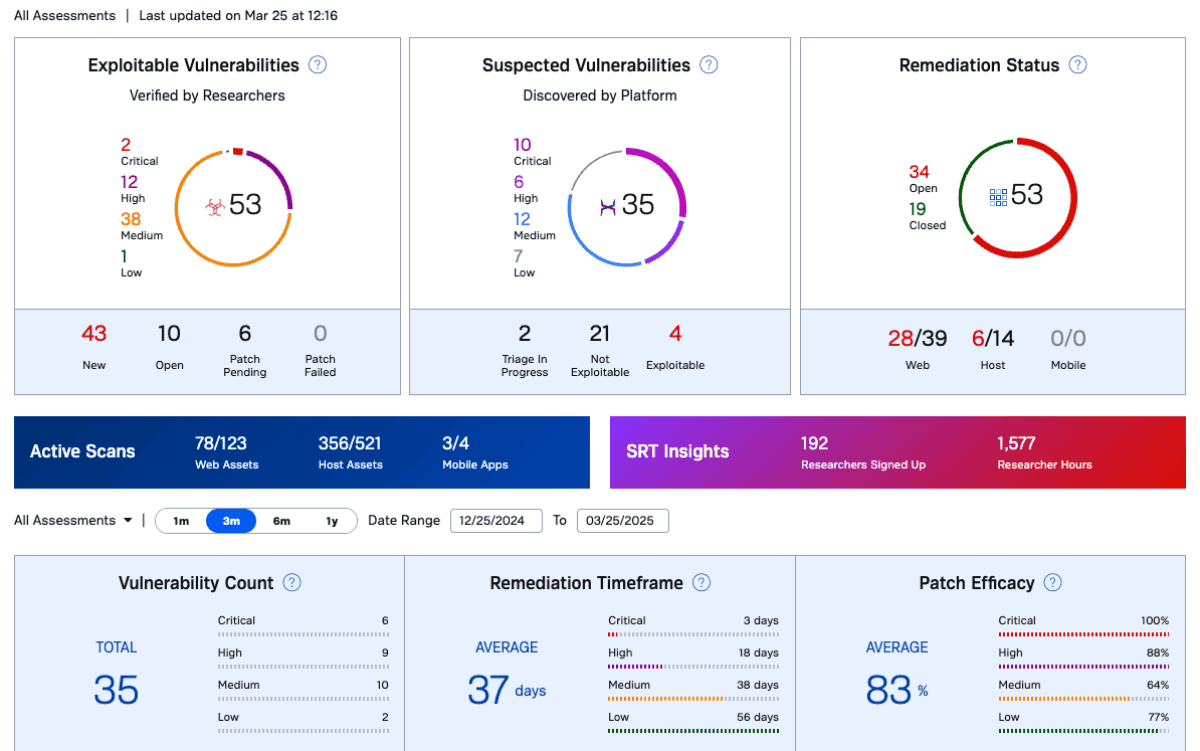Image resolution: width=1200 pixels, height=751 pixels.
Task: Select the 6m time range option
Action: pyautogui.click(x=282, y=521)
